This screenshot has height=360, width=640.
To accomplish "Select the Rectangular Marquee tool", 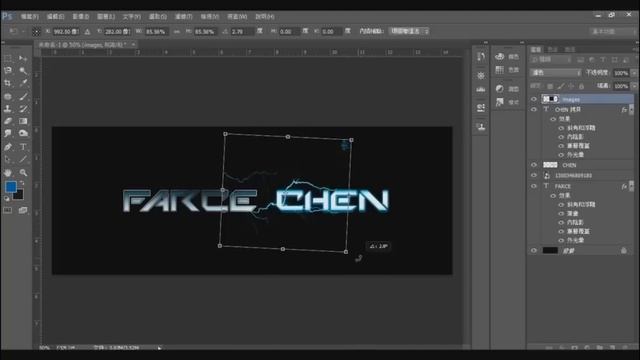I will [8, 59].
